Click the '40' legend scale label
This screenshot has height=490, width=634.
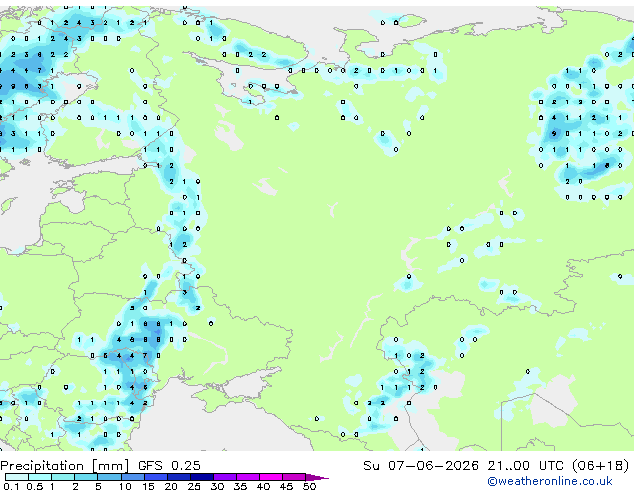(263, 486)
